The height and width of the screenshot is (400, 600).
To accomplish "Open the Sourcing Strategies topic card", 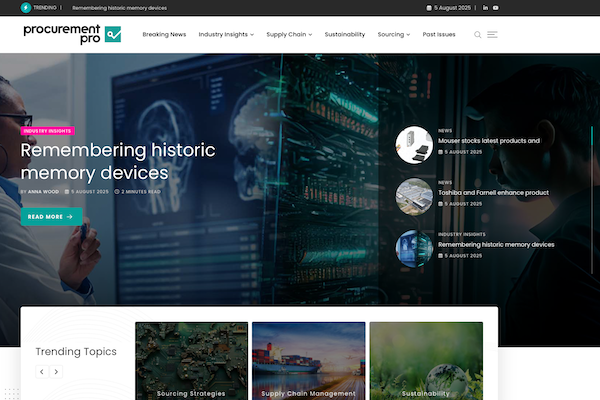I will (191, 361).
